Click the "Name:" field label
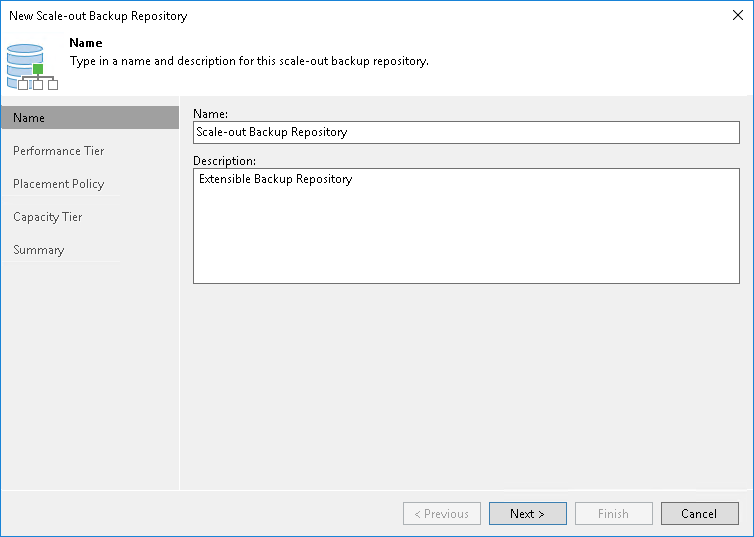 pyautogui.click(x=211, y=114)
